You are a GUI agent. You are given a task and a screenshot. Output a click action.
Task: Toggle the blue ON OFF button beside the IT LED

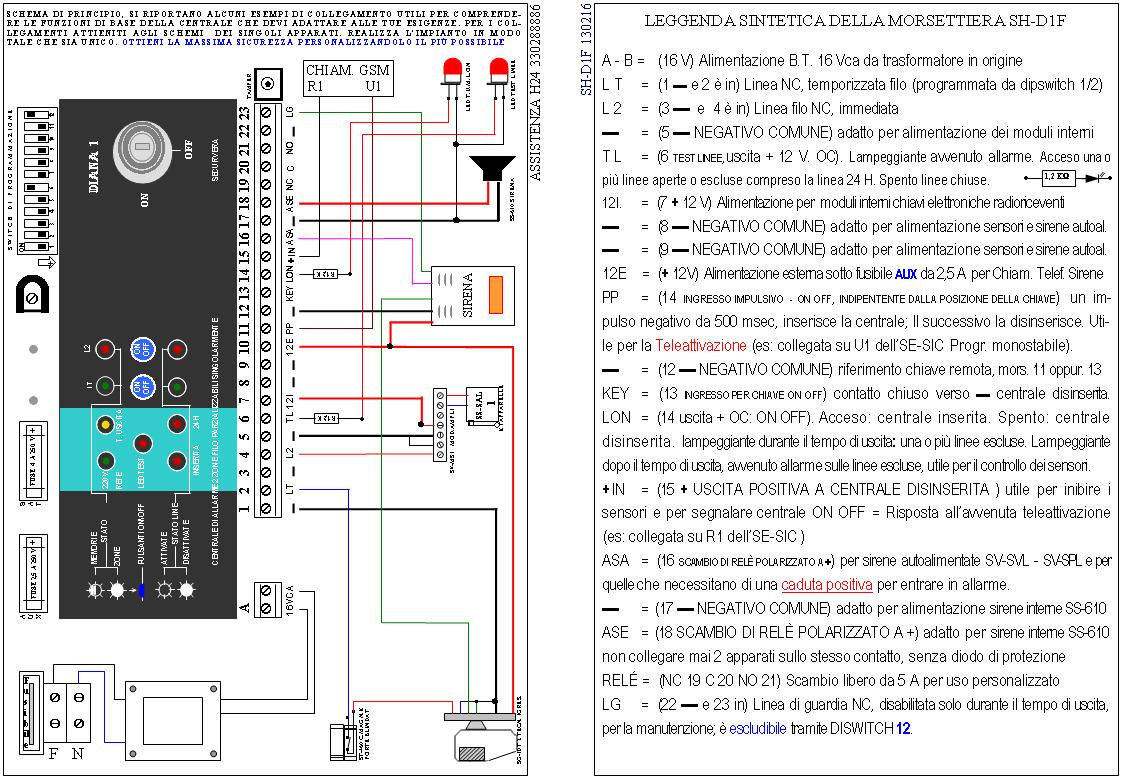(x=142, y=387)
